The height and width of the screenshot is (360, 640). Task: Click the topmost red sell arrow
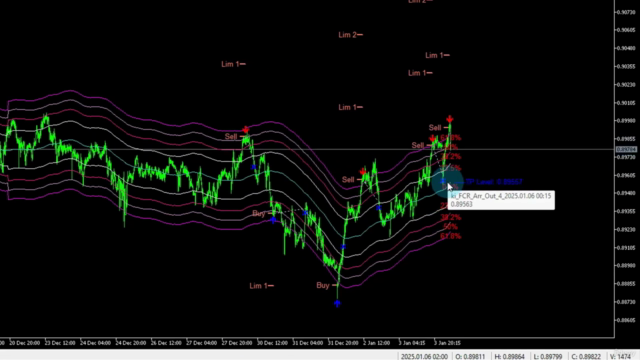[x=449, y=119]
